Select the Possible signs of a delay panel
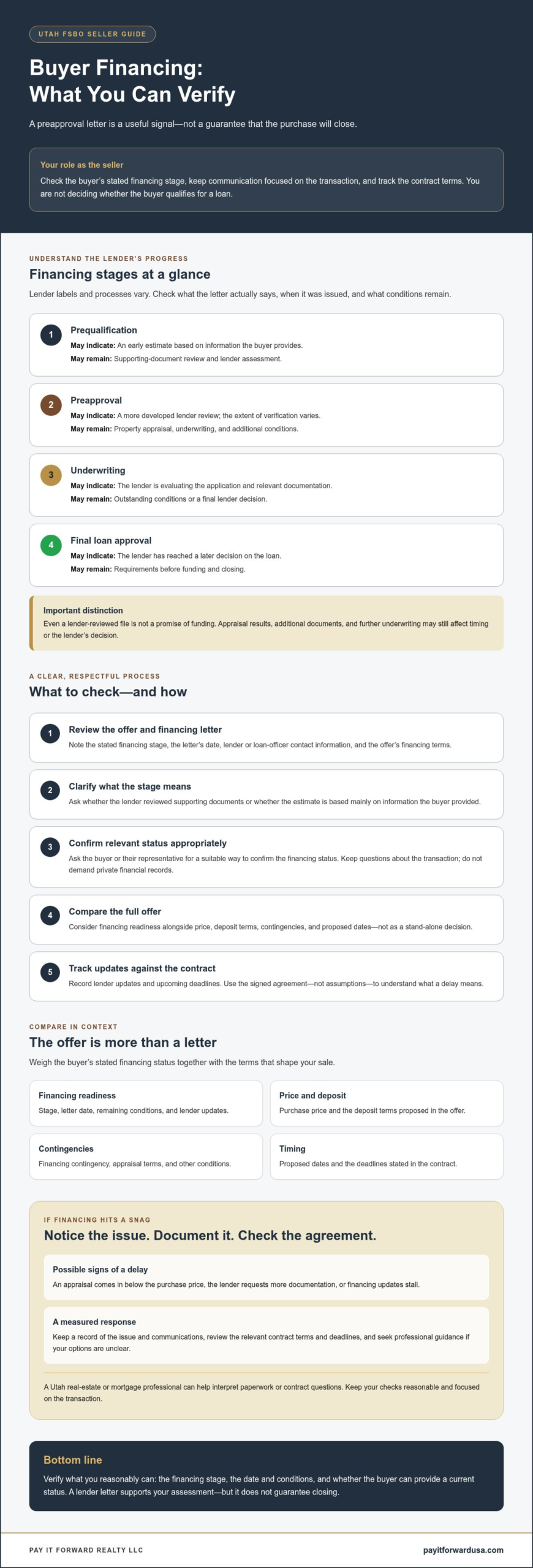This screenshot has width=533, height=1568. pyautogui.click(x=266, y=1277)
